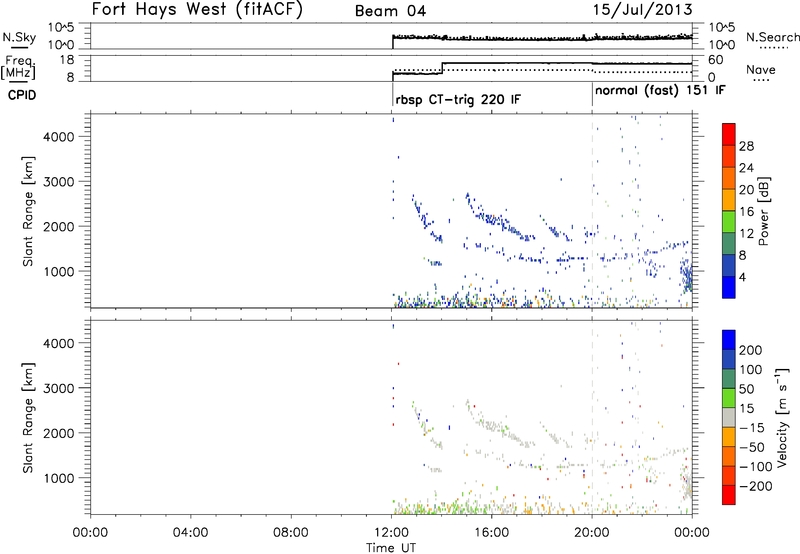Screen dimensions: 800x554
Task: Click the noise trace in the N.Sky panel
Action: click(x=542, y=38)
